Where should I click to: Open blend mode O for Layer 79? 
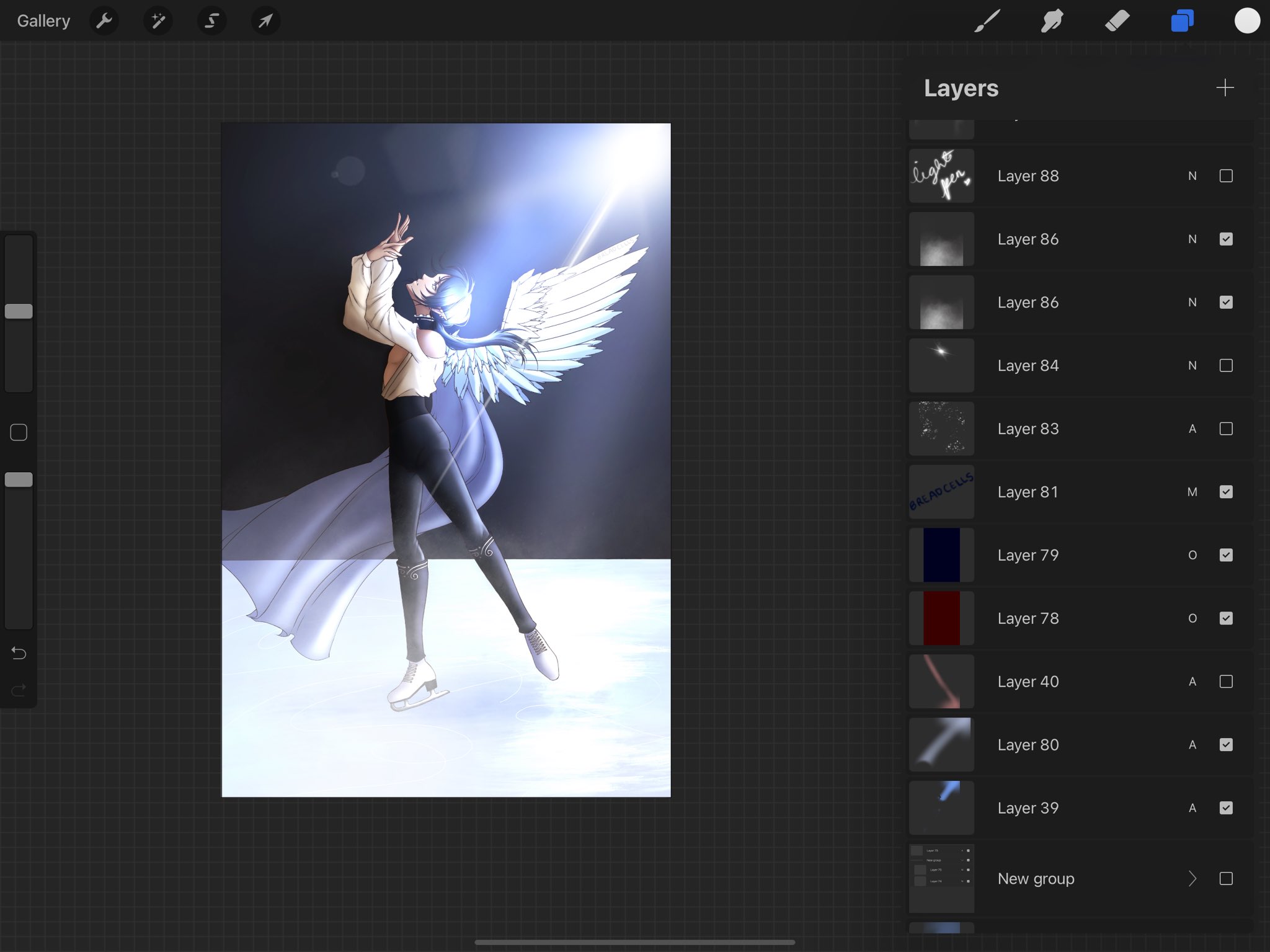click(x=1192, y=555)
